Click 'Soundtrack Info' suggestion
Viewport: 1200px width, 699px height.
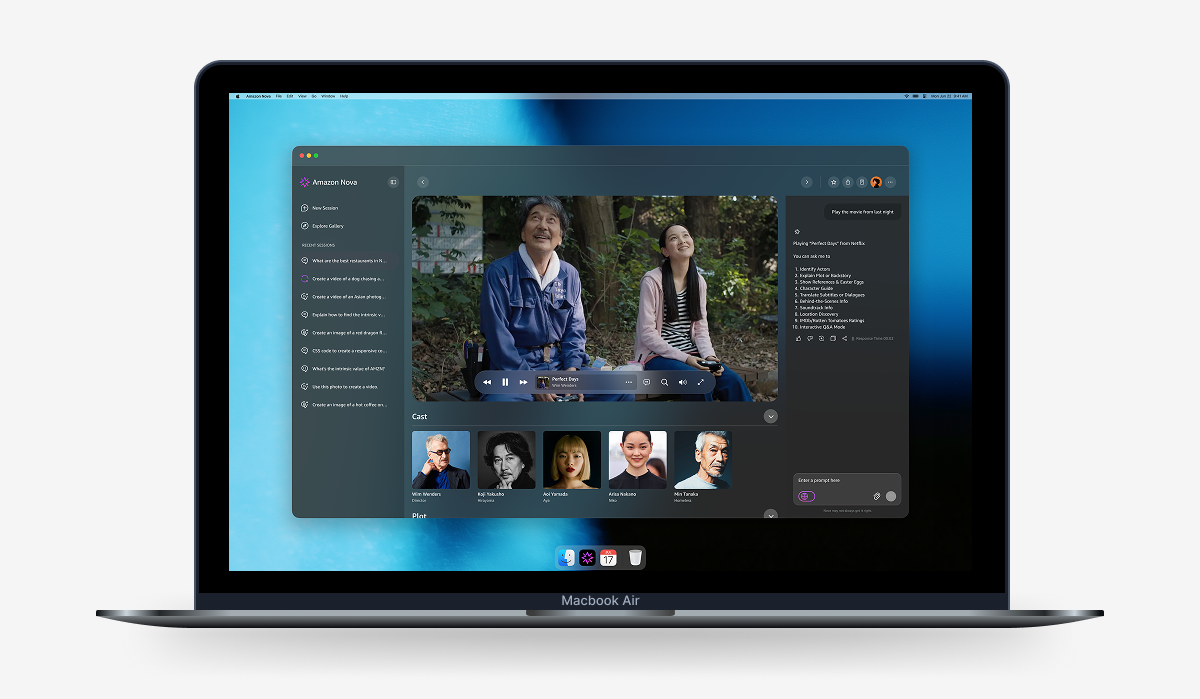(x=814, y=307)
